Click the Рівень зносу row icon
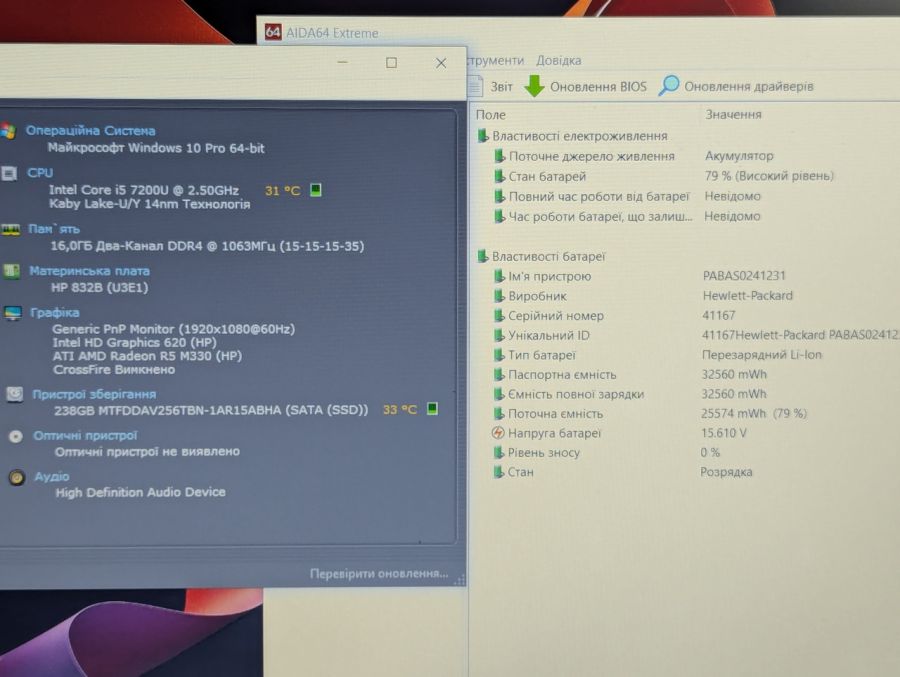This screenshot has height=677, width=900. [x=498, y=452]
